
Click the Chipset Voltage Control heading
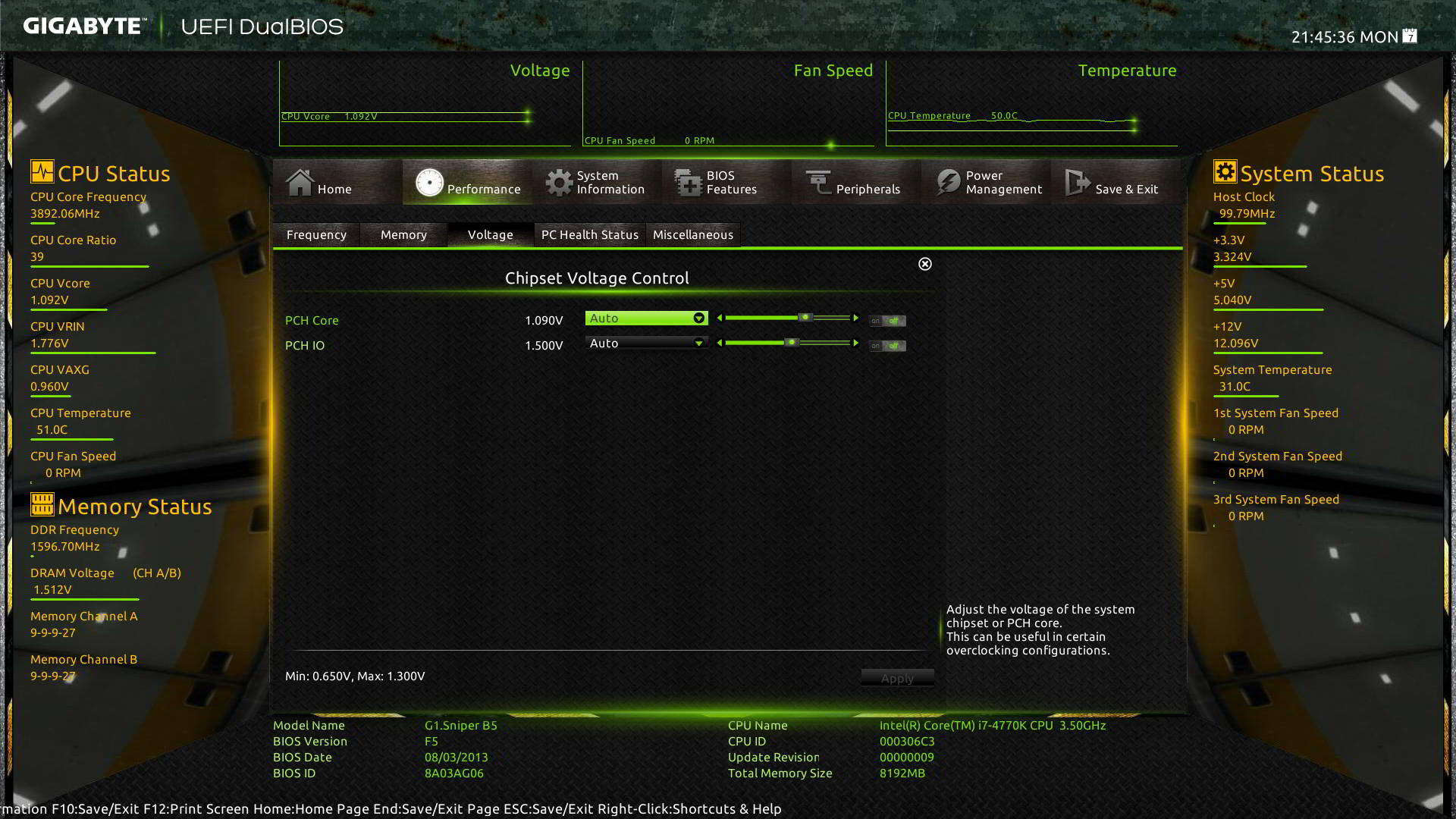[597, 278]
